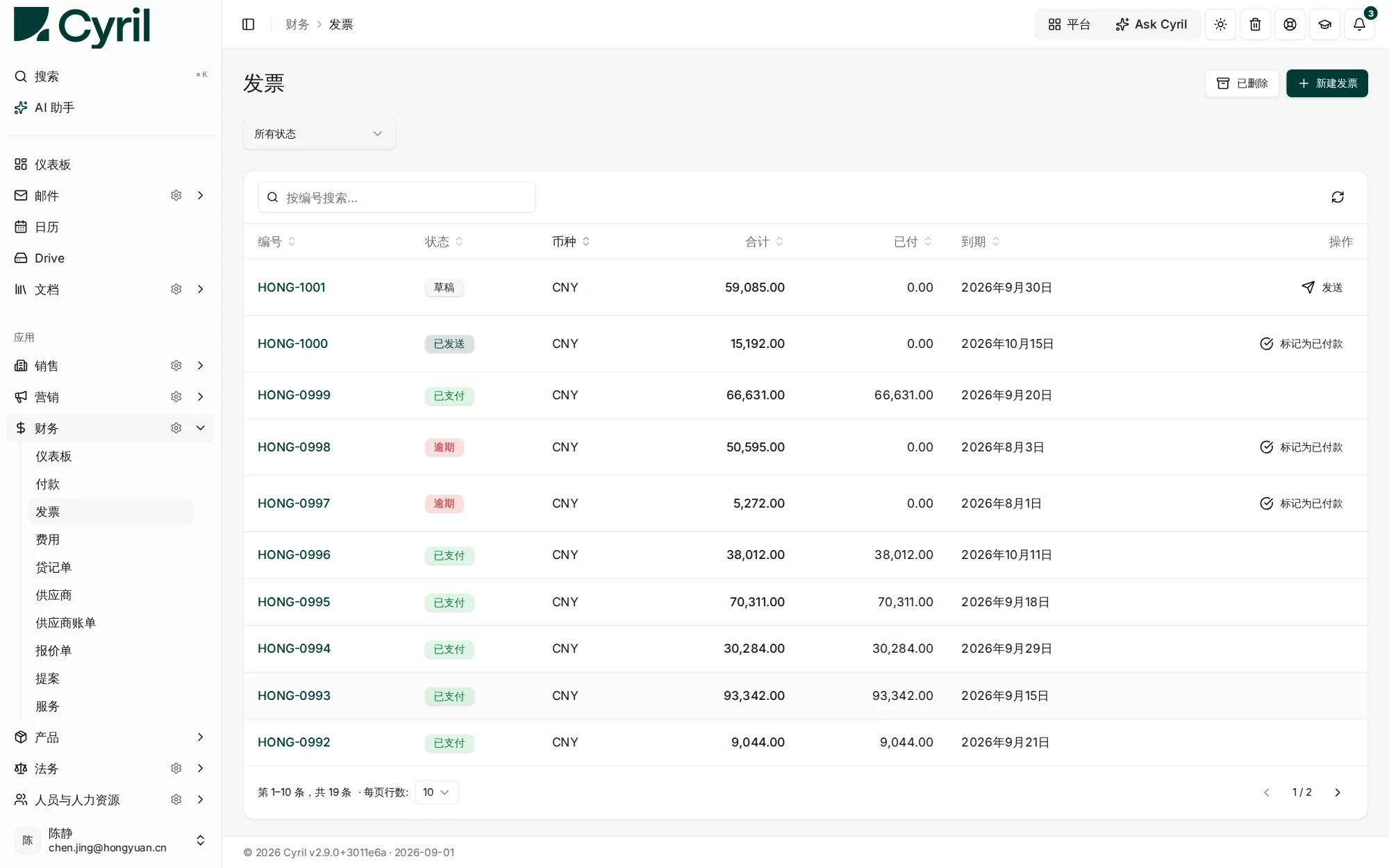Screen dimensions: 1389x868
Task: Click the Cyril logo
Action: coord(82,26)
